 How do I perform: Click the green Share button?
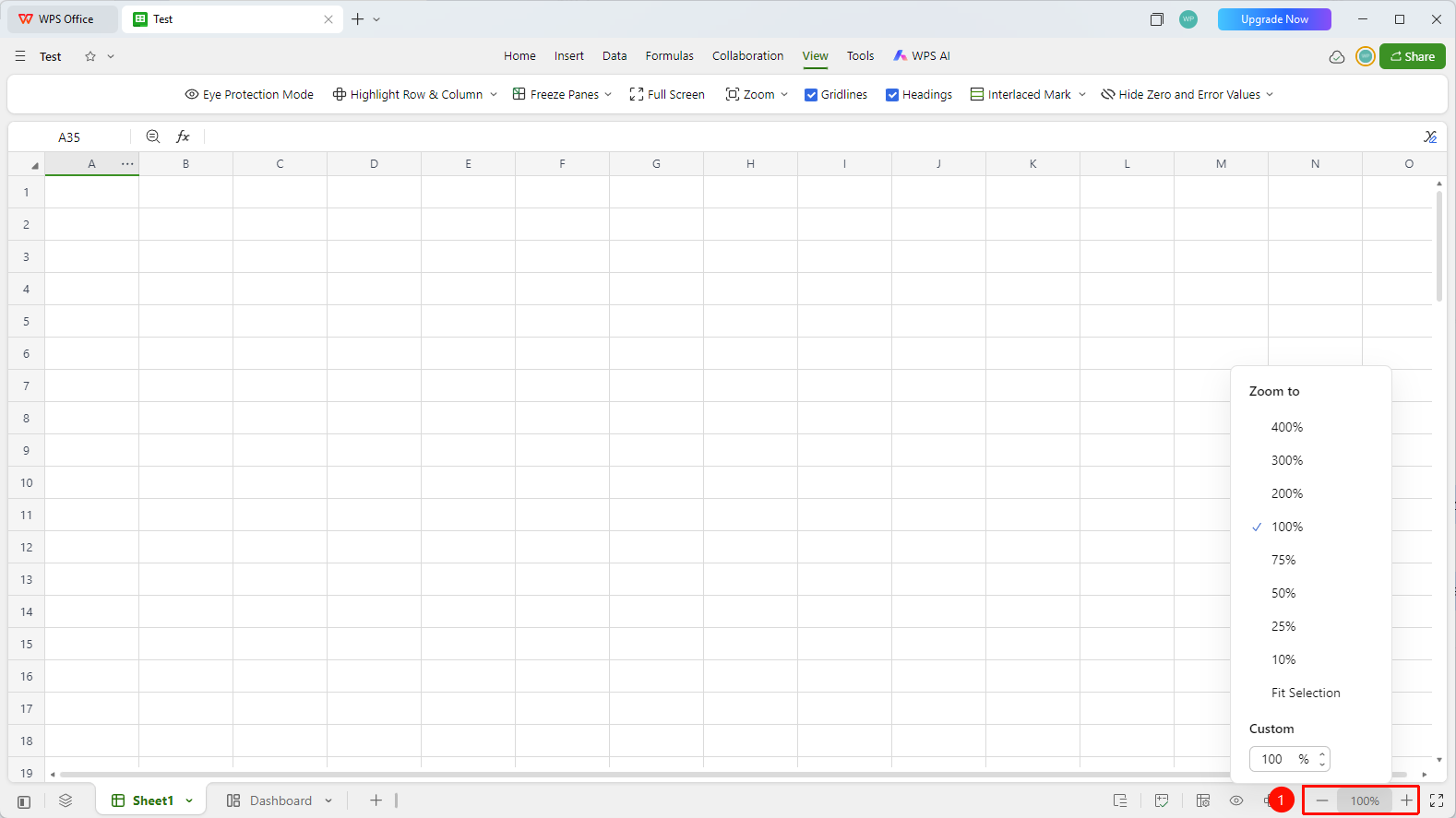coord(1413,56)
